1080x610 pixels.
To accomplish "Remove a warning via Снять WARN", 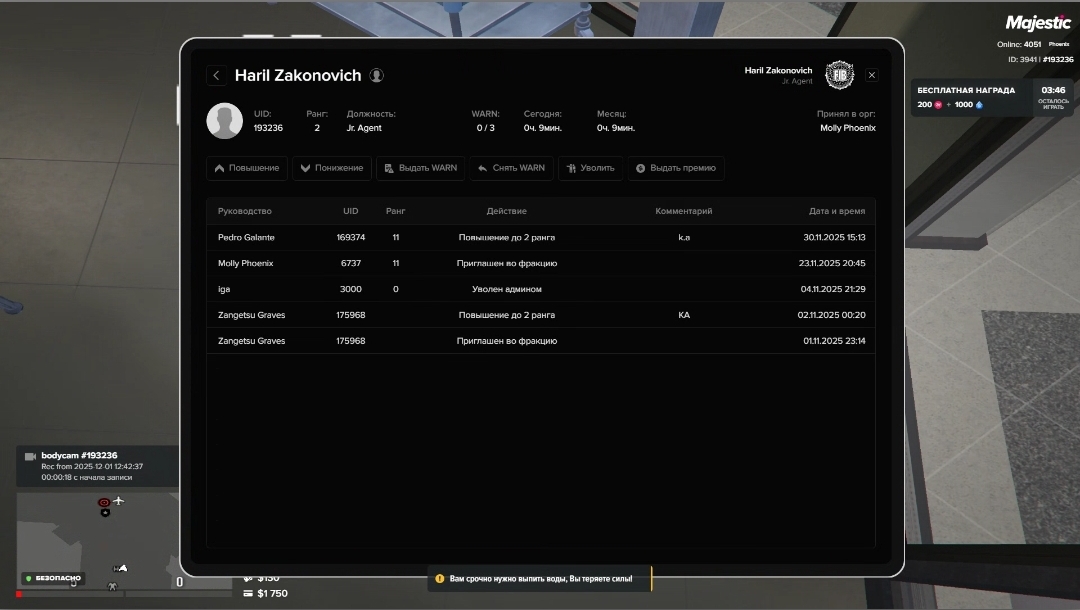I will [511, 168].
